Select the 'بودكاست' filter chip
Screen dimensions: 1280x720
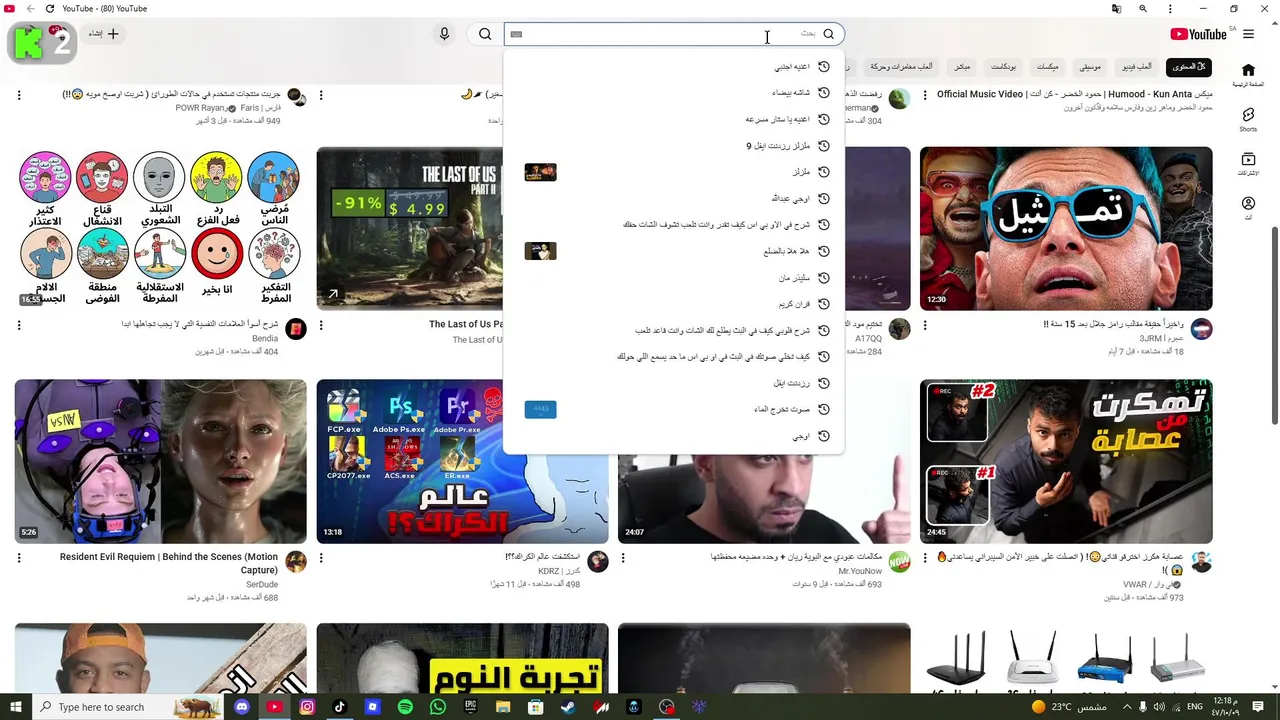point(1003,66)
